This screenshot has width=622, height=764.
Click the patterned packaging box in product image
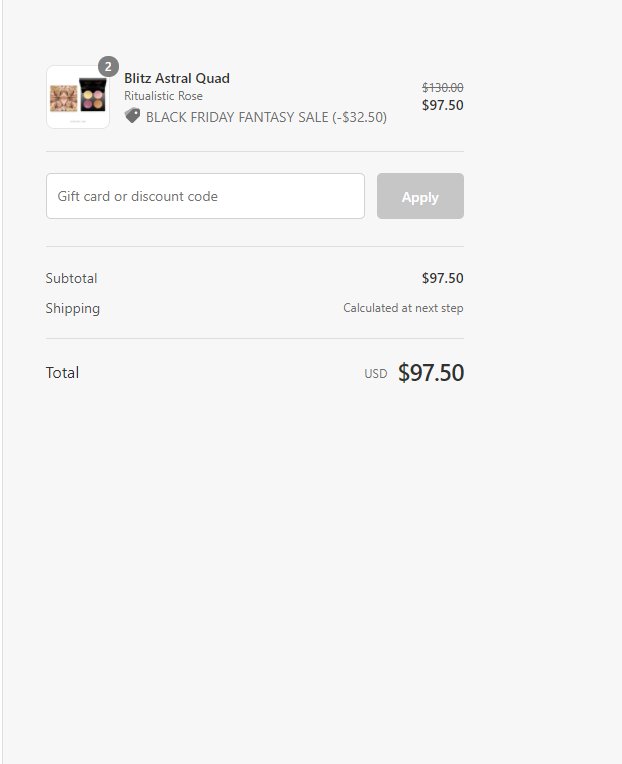click(x=64, y=98)
